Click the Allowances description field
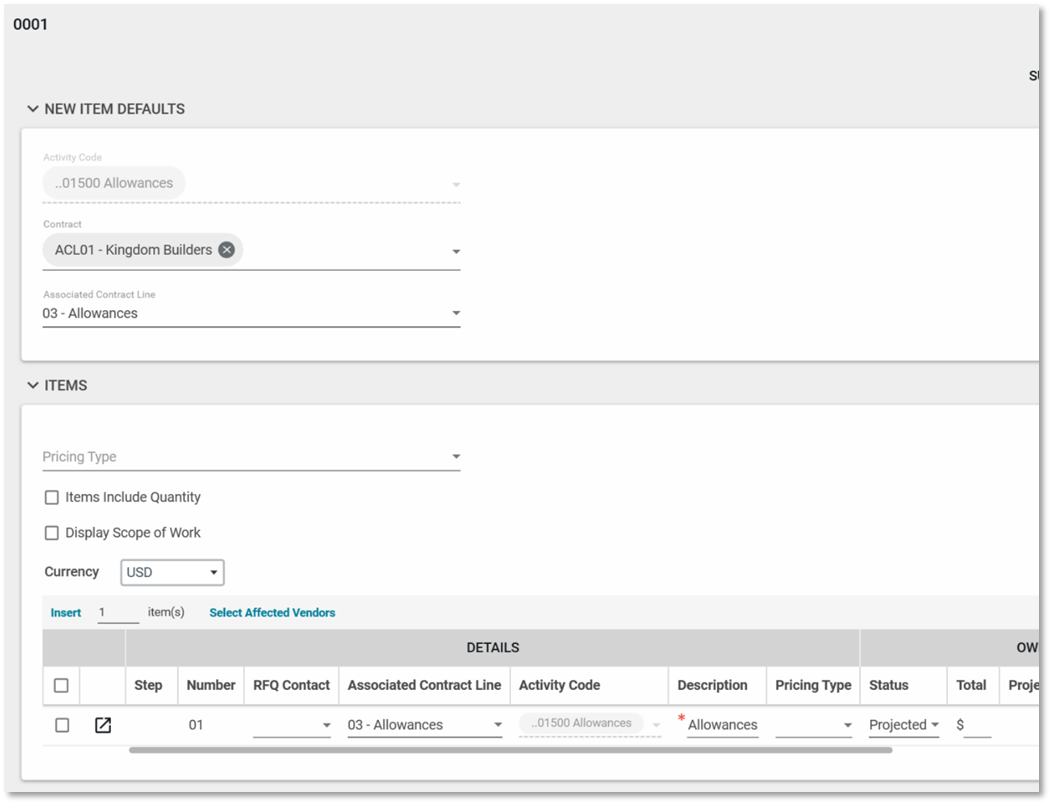 [x=722, y=725]
